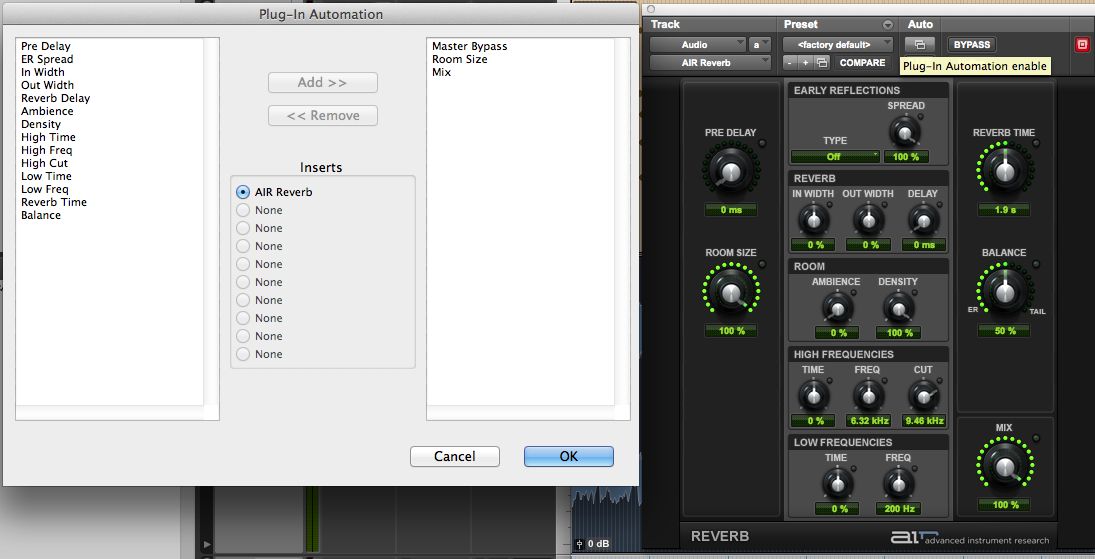
Task: Open the insert position 'a' dropdown
Action: [x=759, y=45]
